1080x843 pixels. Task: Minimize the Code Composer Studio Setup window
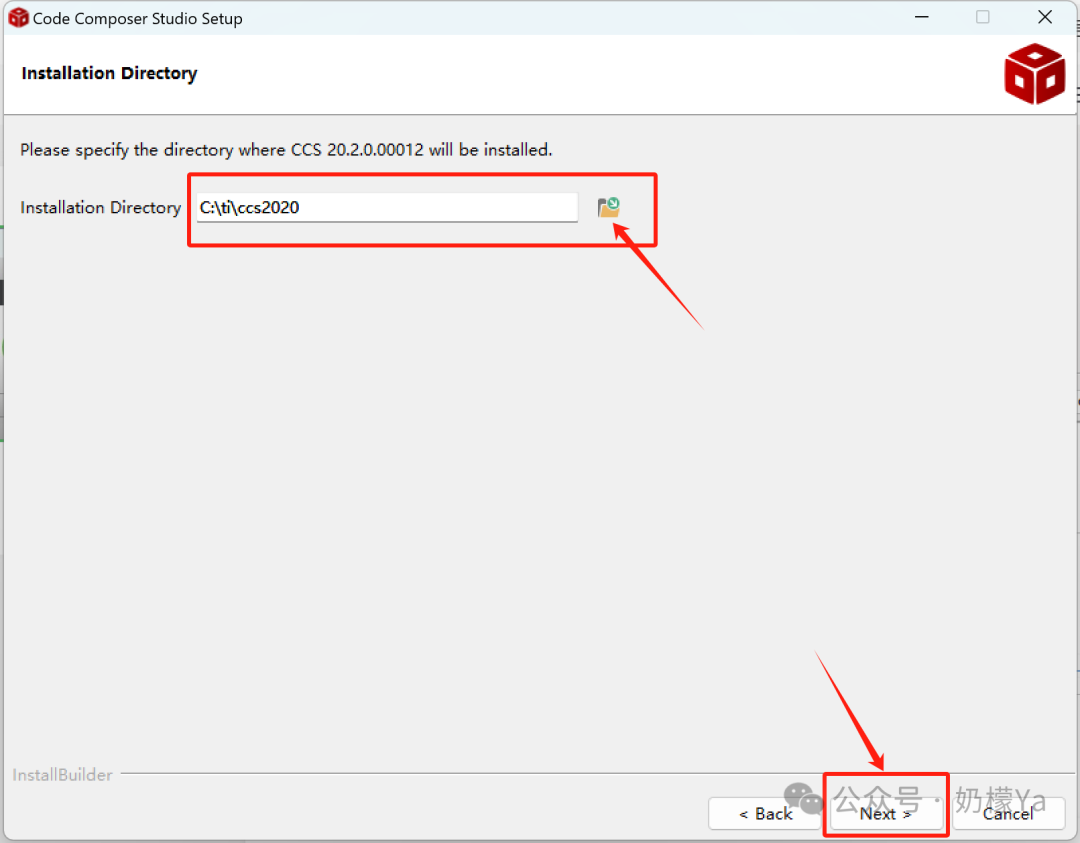point(922,17)
